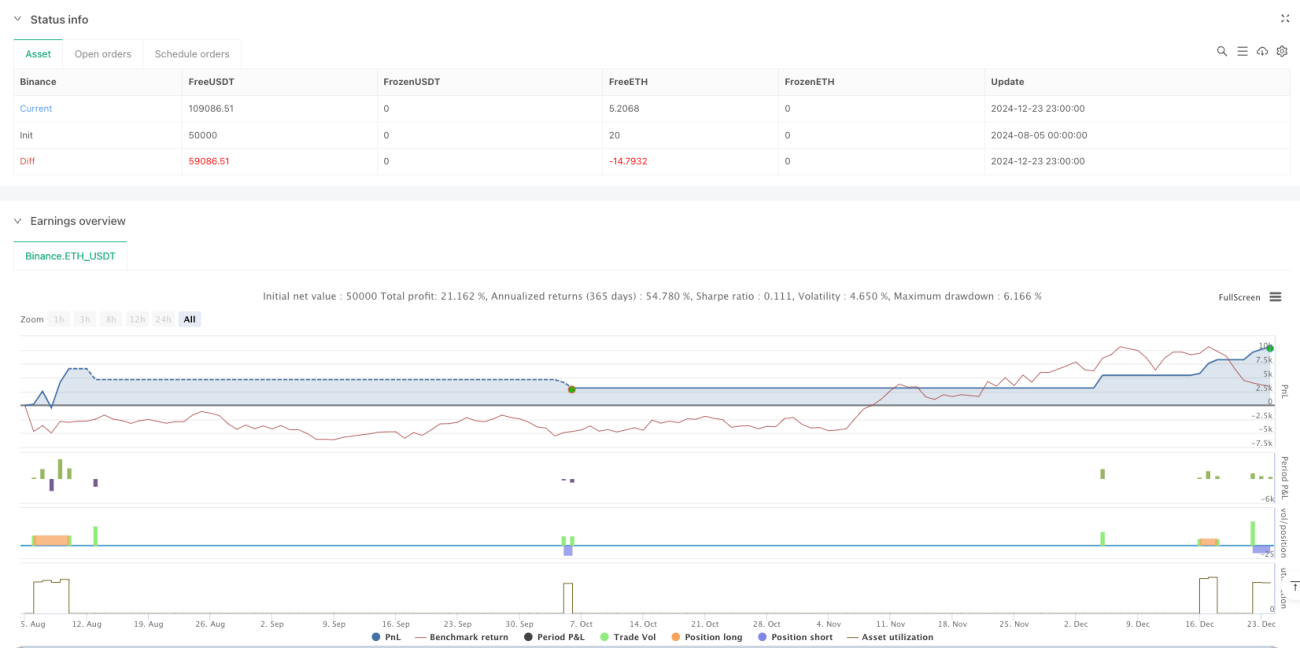Click the Current row link in the table
This screenshot has height=648, width=1300.
point(36,108)
